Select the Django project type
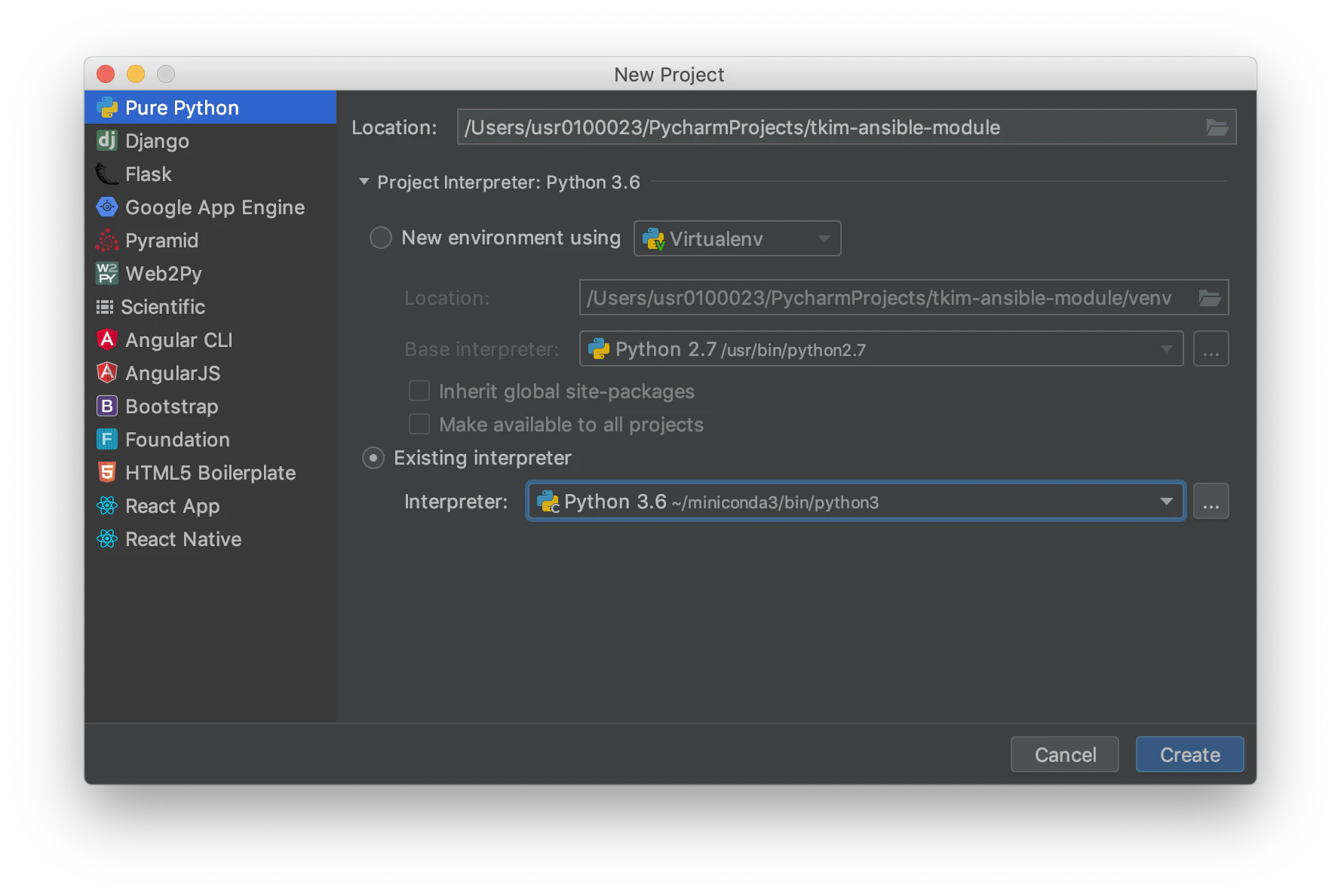Image resolution: width=1341 pixels, height=896 pixels. pyautogui.click(x=210, y=141)
